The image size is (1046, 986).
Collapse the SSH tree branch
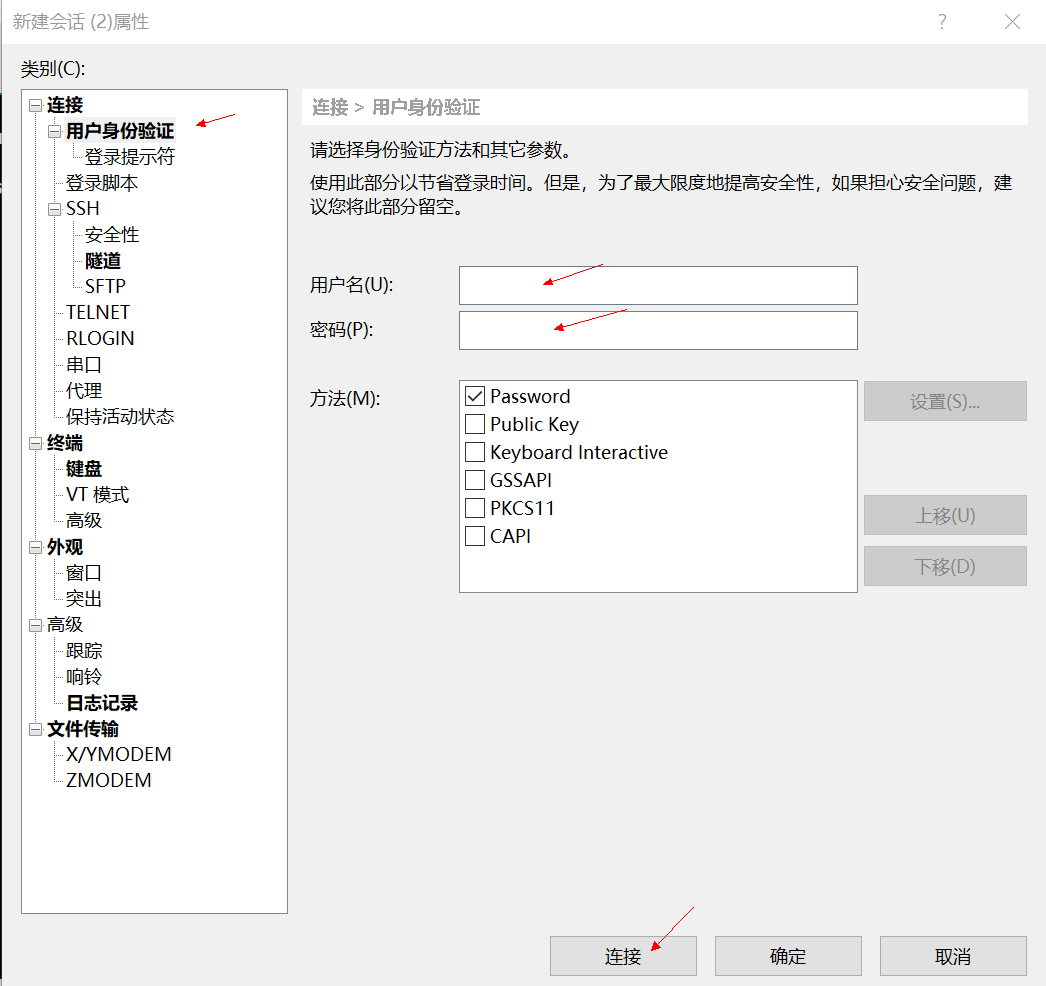click(x=55, y=208)
